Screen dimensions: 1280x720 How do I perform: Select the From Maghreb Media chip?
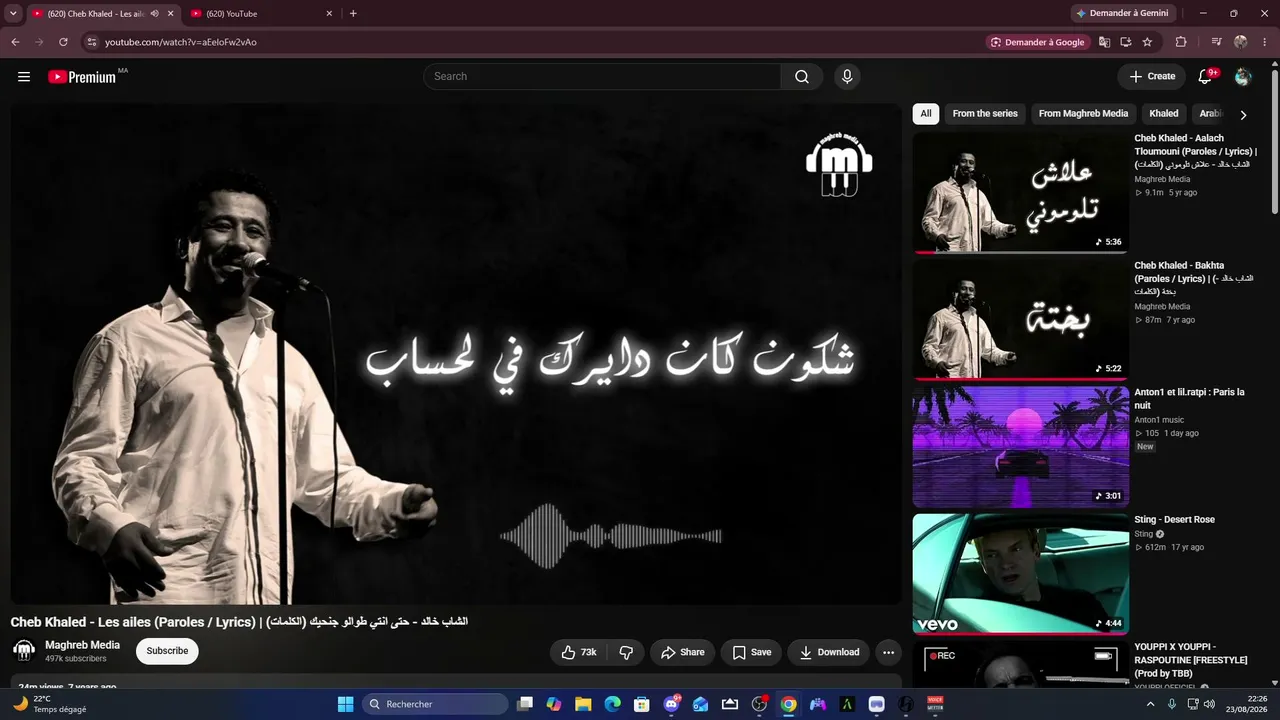click(1083, 114)
